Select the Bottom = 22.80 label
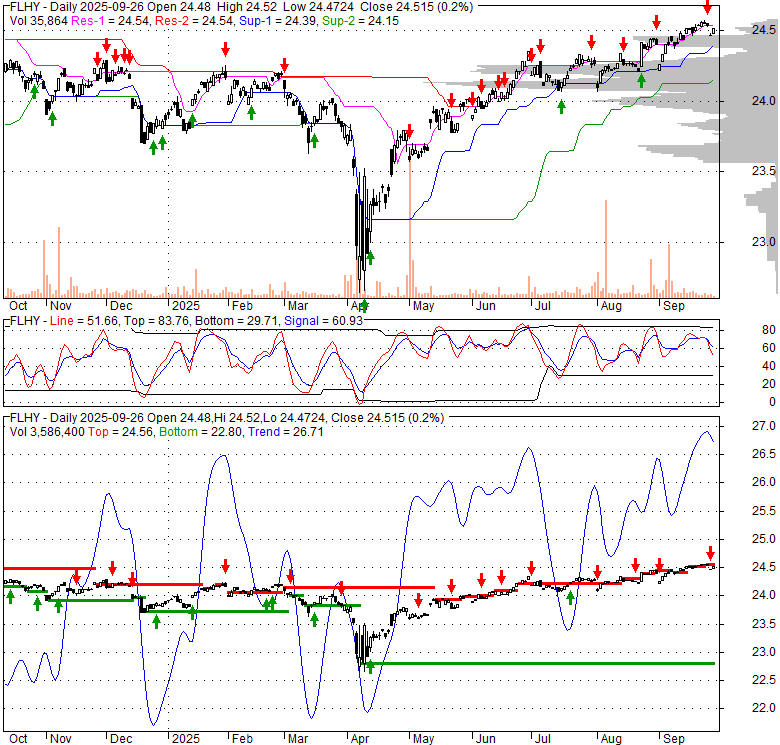Screen dimensions: 780x745 (201, 432)
